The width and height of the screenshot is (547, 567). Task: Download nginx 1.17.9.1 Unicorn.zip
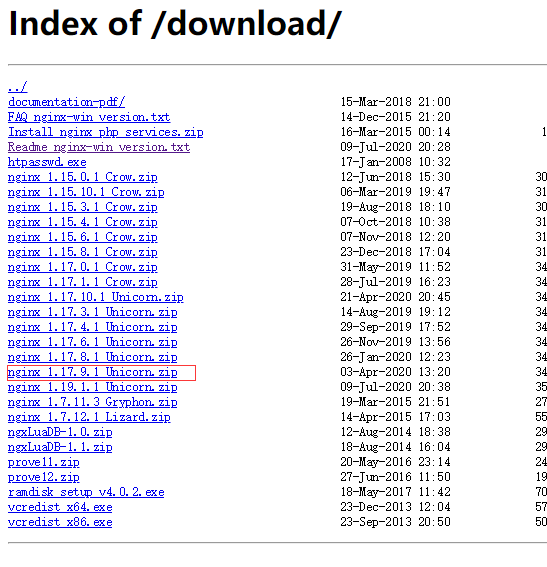tap(93, 372)
